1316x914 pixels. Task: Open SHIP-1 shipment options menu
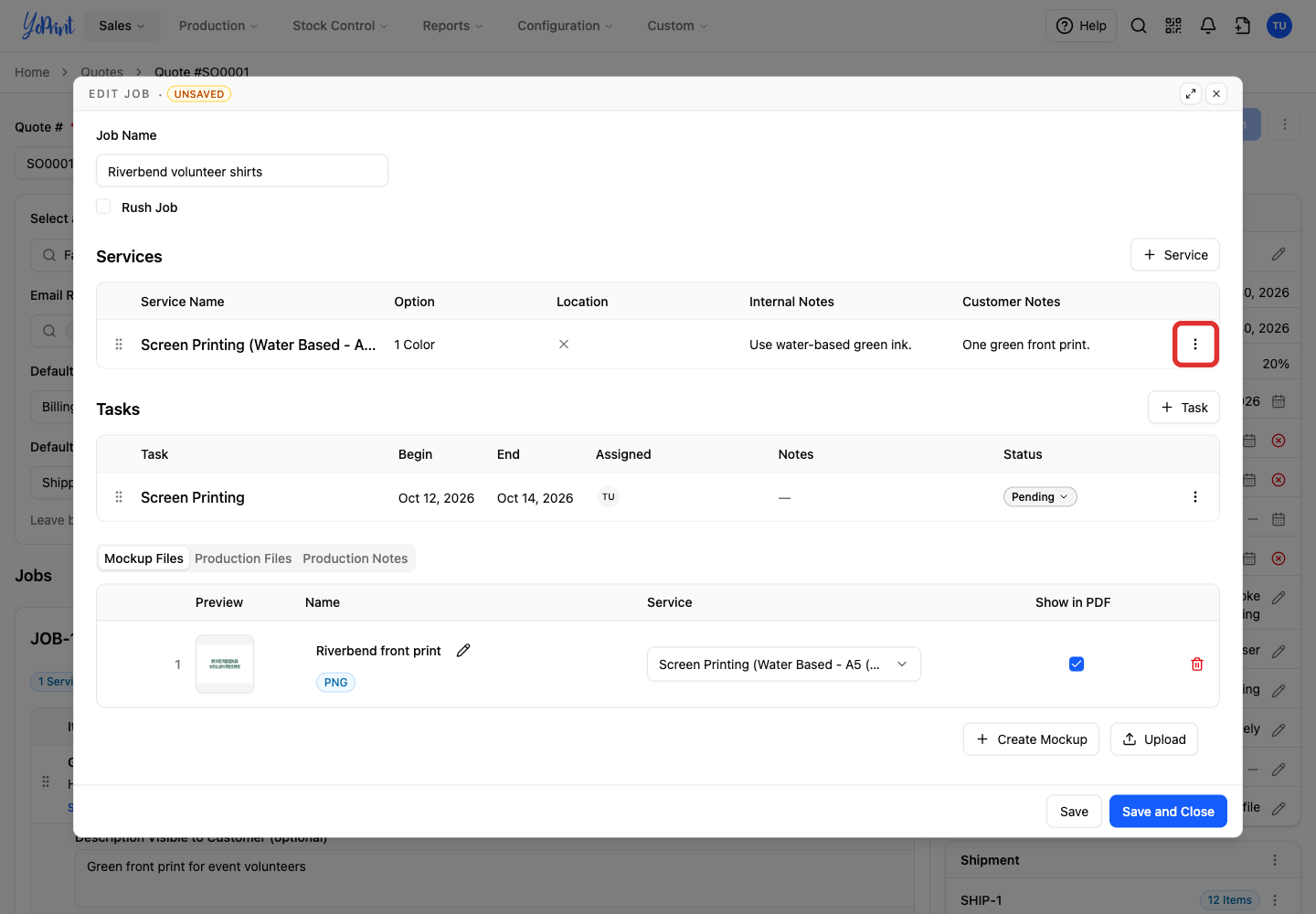pyautogui.click(x=1275, y=900)
